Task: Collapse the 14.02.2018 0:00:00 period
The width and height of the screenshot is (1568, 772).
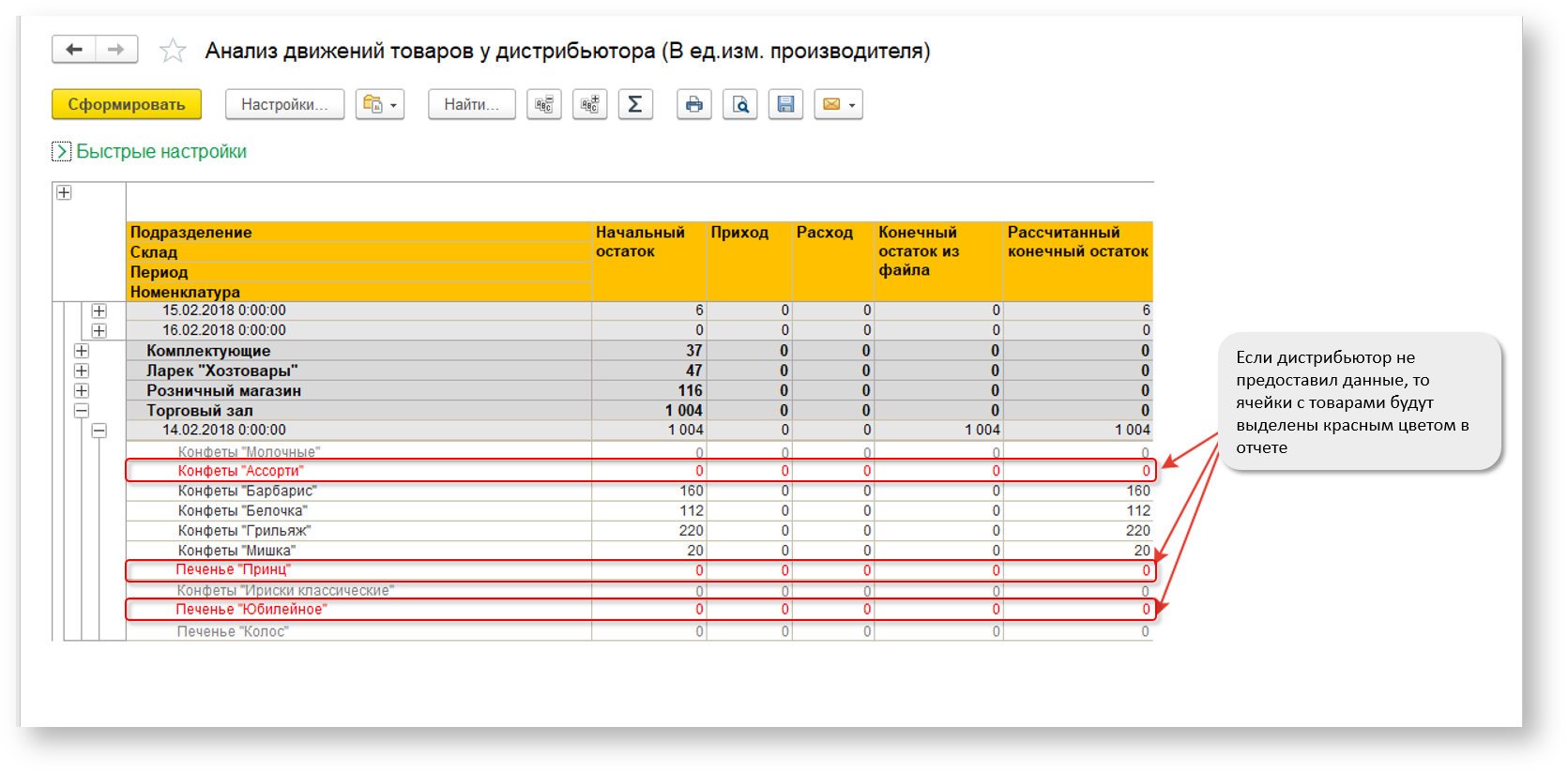Action: point(99,431)
